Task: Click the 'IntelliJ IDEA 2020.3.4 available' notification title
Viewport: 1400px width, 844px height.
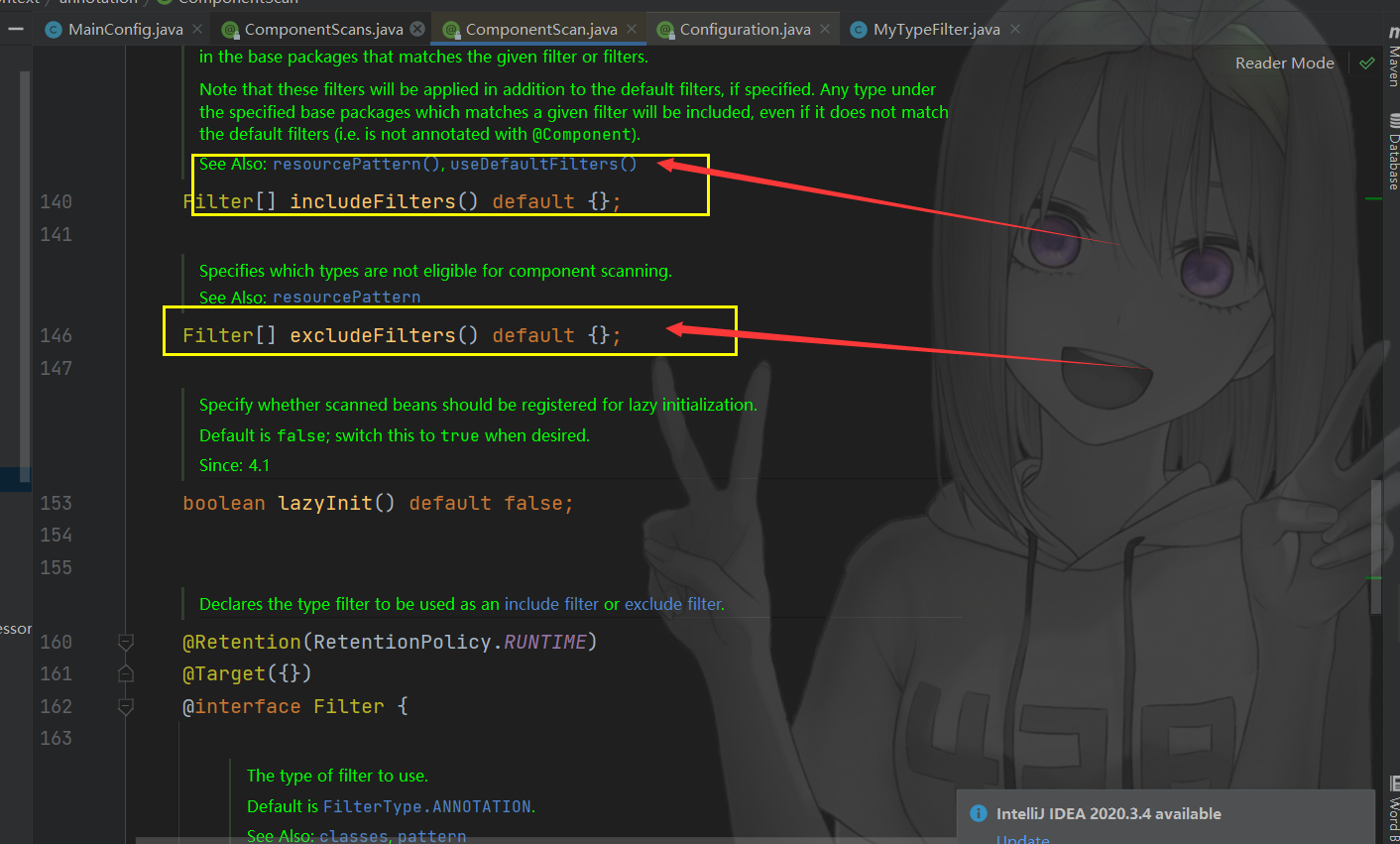Action: tap(1108, 813)
